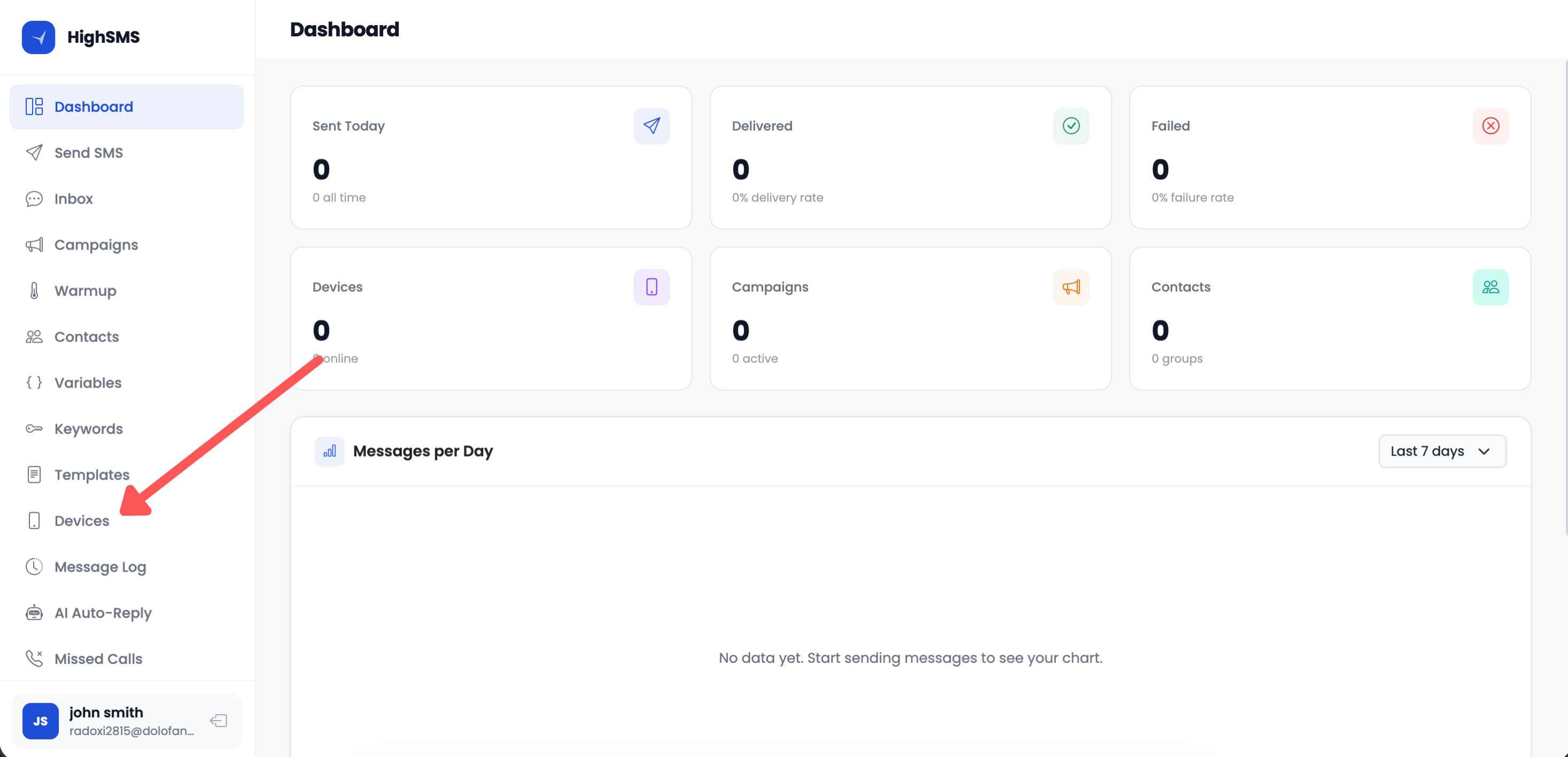Click the AI Auto-Reply robot icon
Image resolution: width=1568 pixels, height=757 pixels.
34,613
